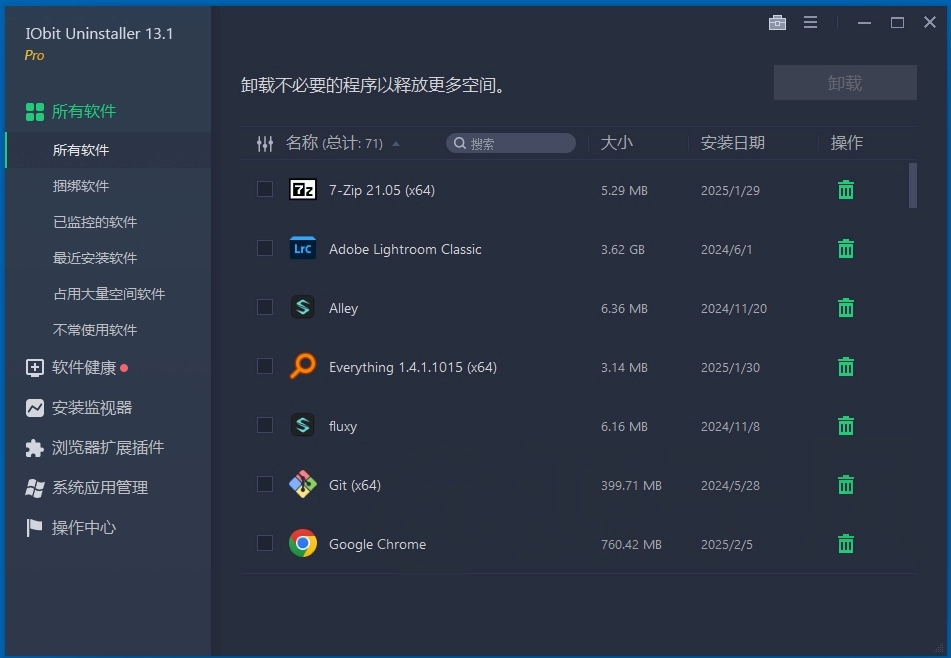
Task: Sort the list by 安装日期 column
Action: (733, 143)
